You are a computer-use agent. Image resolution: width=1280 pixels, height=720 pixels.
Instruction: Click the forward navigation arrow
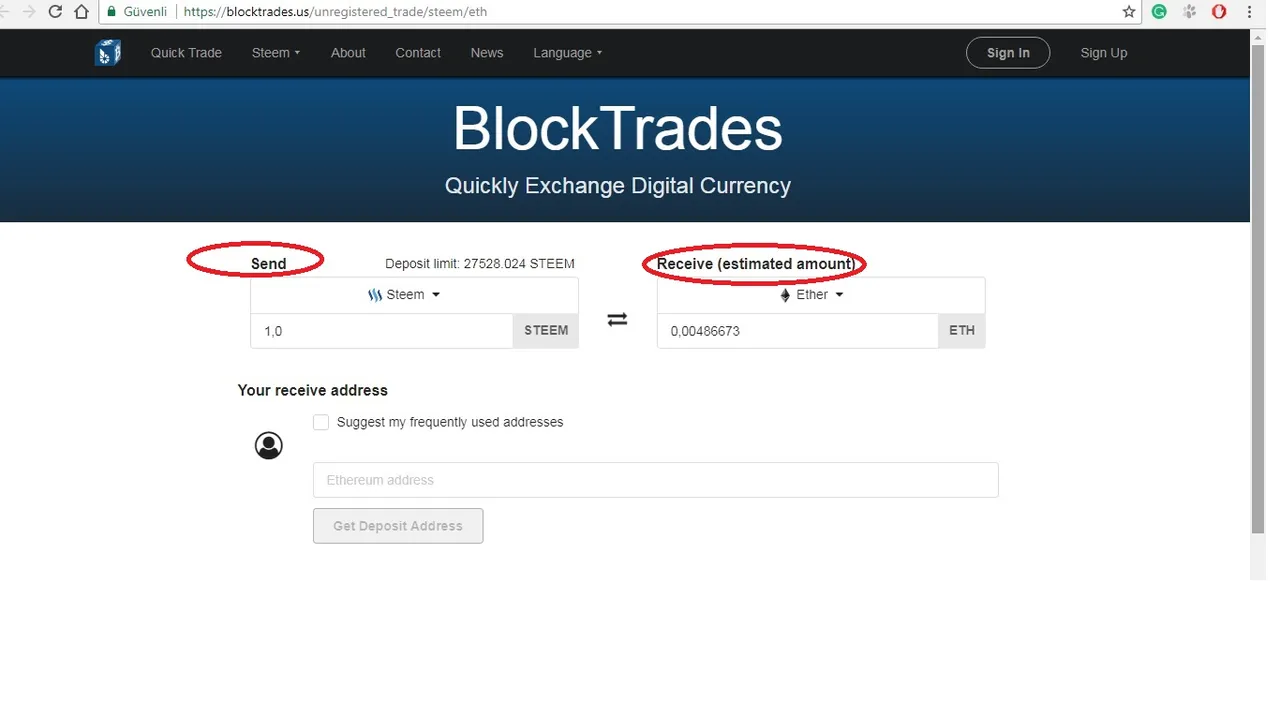29,12
